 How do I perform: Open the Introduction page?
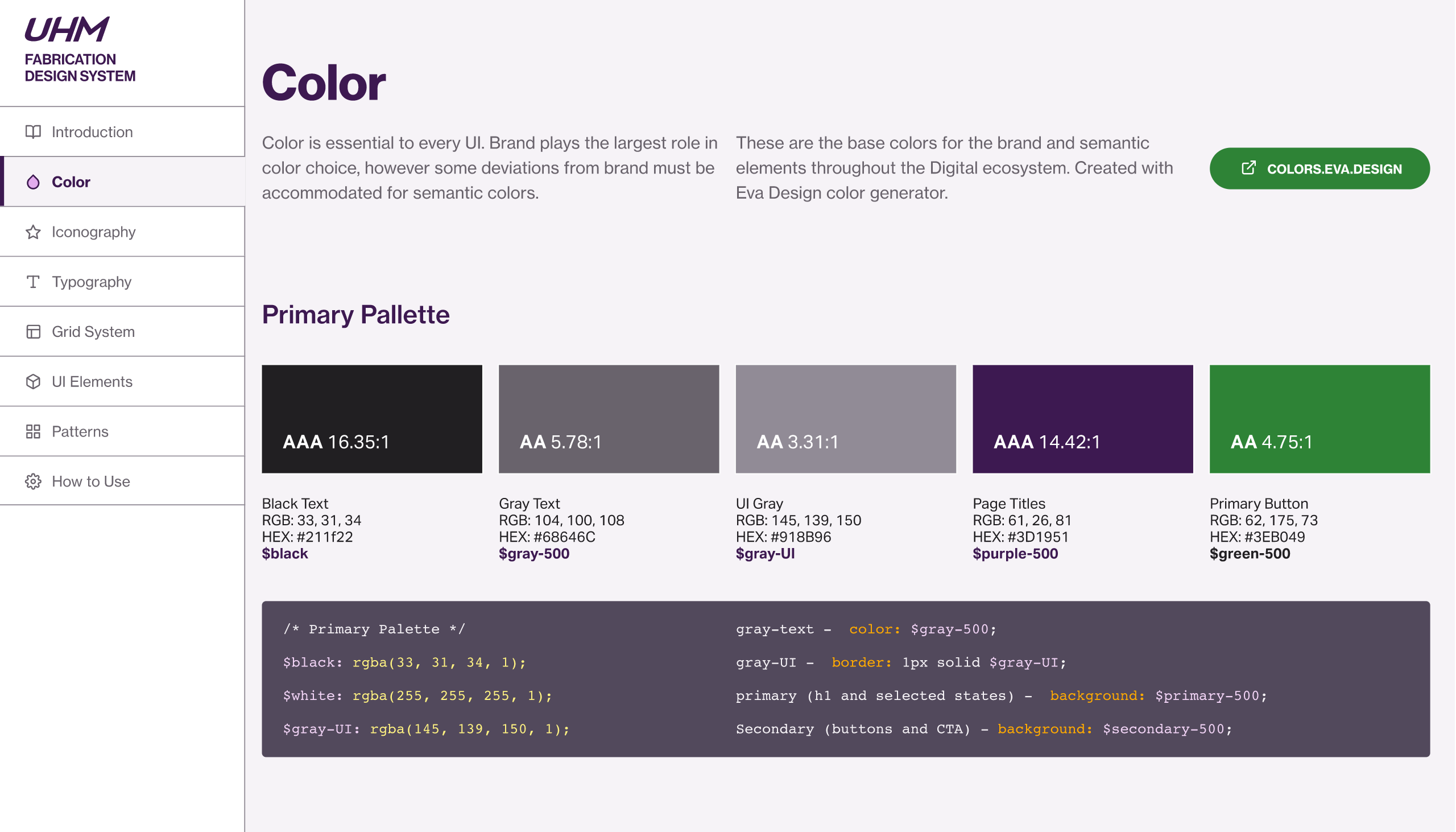point(92,132)
